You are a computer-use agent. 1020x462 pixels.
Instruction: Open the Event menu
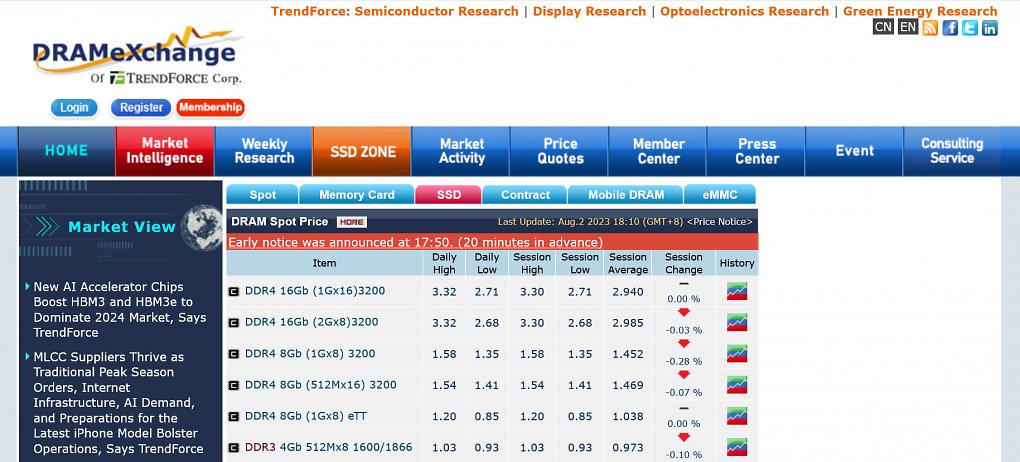coord(855,151)
